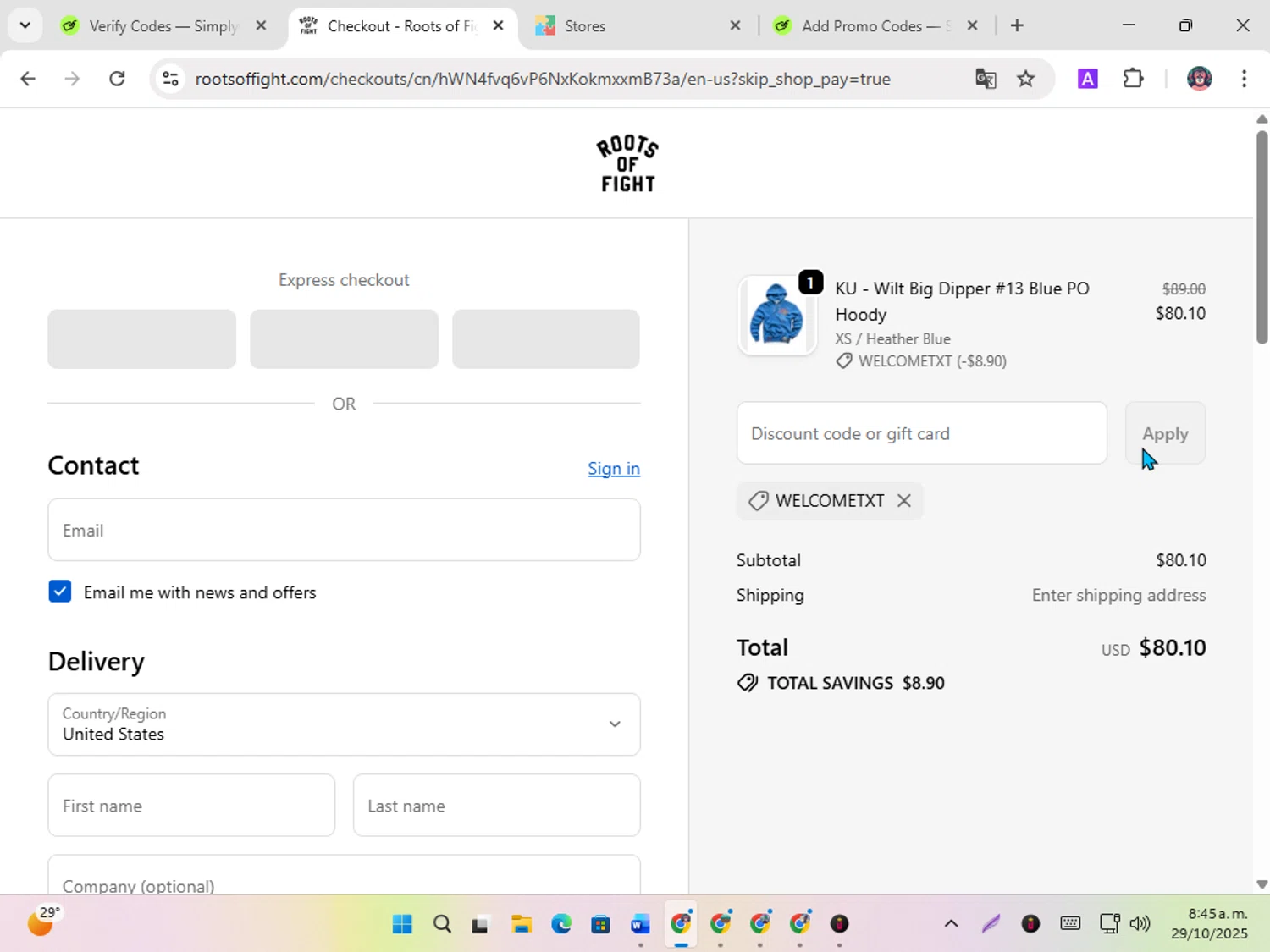1270x952 pixels.
Task: Uncheck Email me with news and offers
Action: [60, 592]
